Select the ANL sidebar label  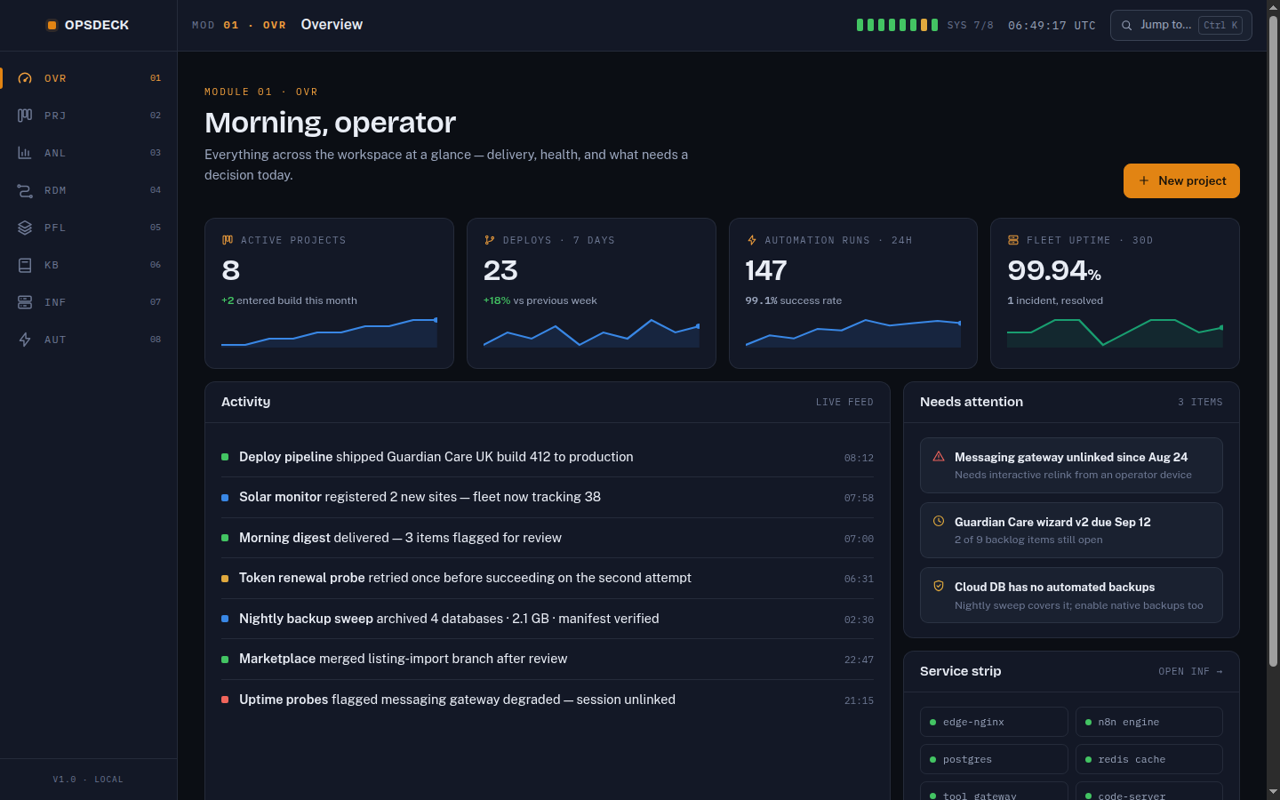point(55,153)
